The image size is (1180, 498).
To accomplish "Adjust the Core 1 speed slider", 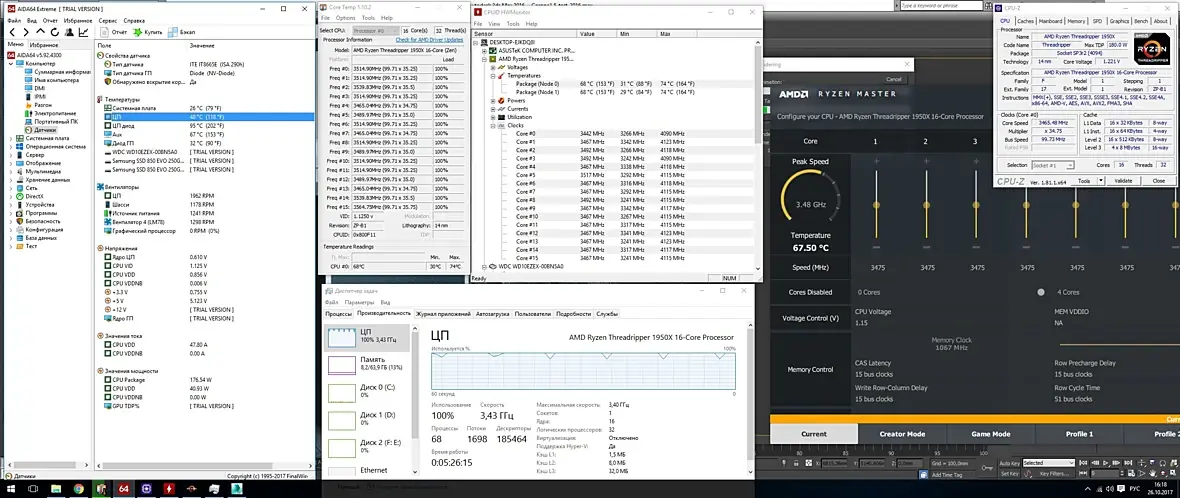I will [x=875, y=205].
